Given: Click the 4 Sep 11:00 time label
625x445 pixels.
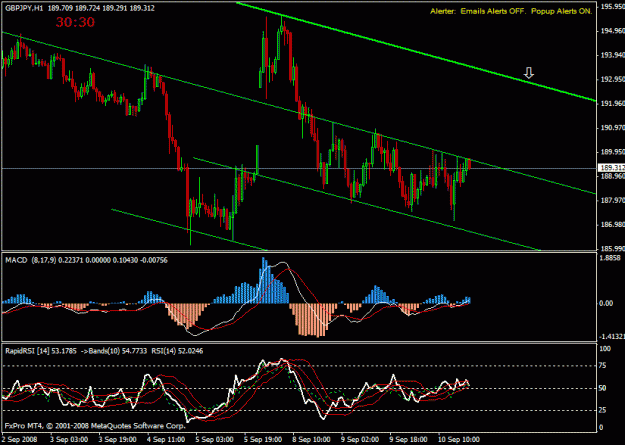Looking at the screenshot, I should pyautogui.click(x=165, y=439).
